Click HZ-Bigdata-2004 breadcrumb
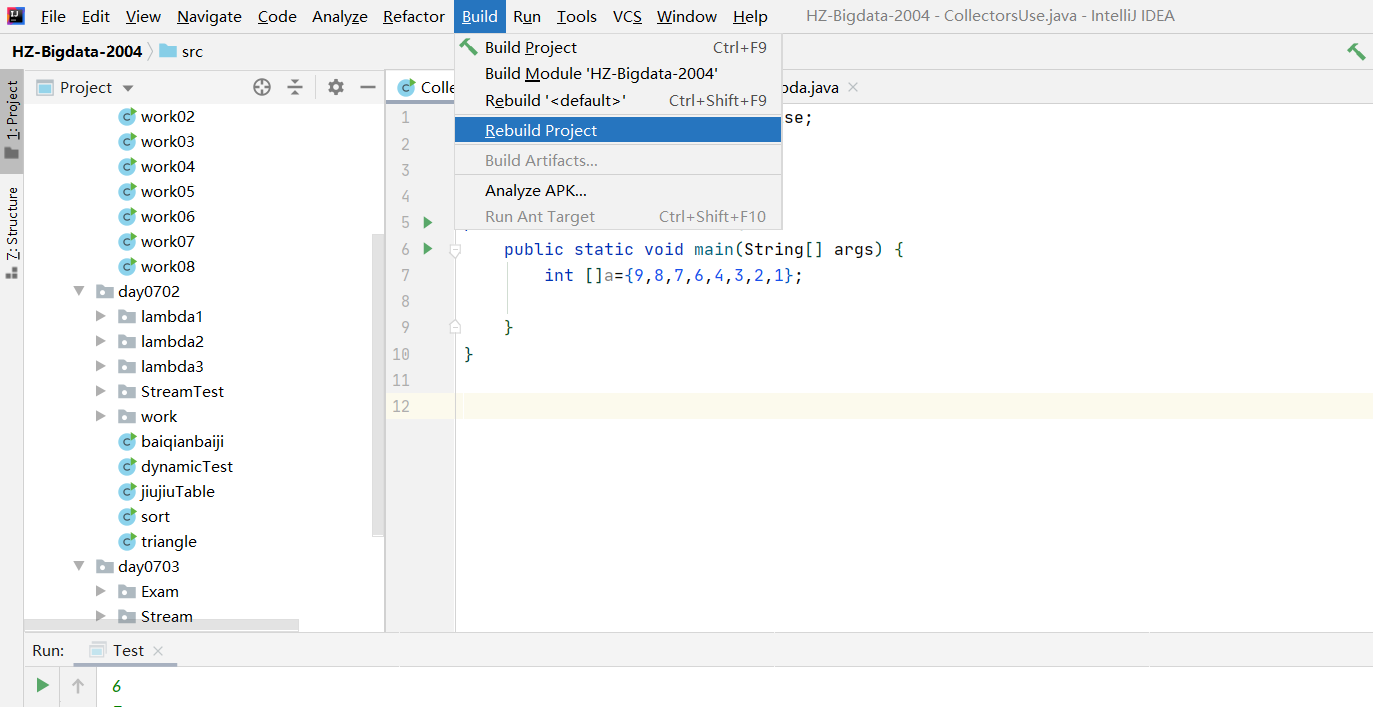This screenshot has width=1373, height=707. (x=77, y=51)
